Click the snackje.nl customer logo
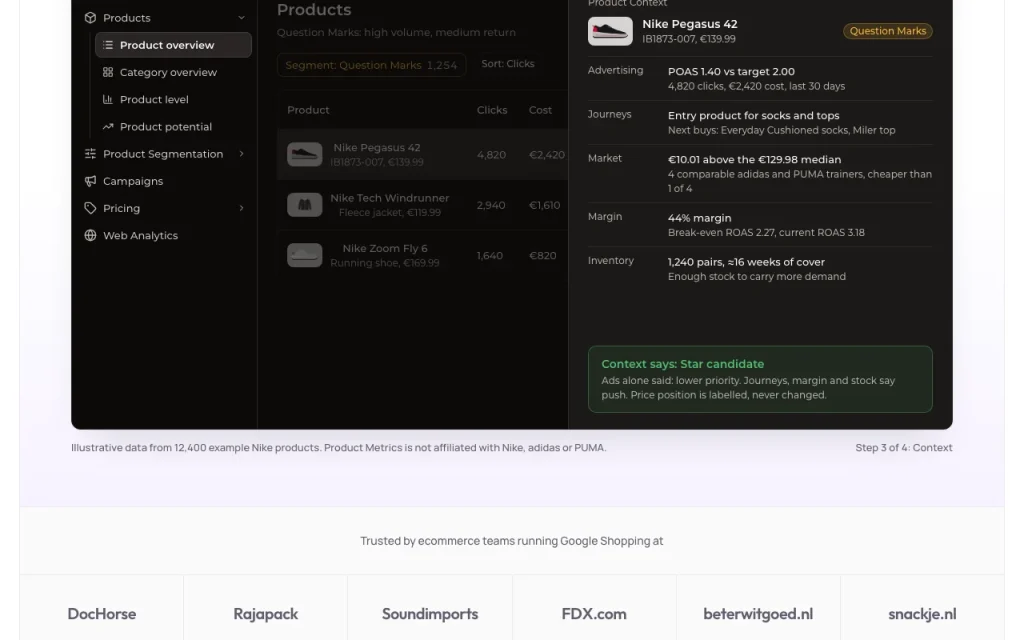This screenshot has width=1024, height=640. 921,614
